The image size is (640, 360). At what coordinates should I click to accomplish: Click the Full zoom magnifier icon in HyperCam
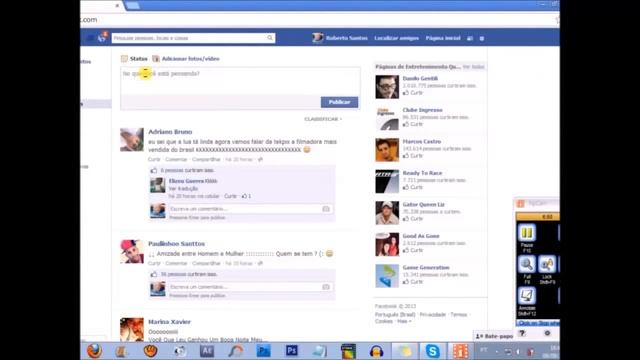(x=527, y=264)
